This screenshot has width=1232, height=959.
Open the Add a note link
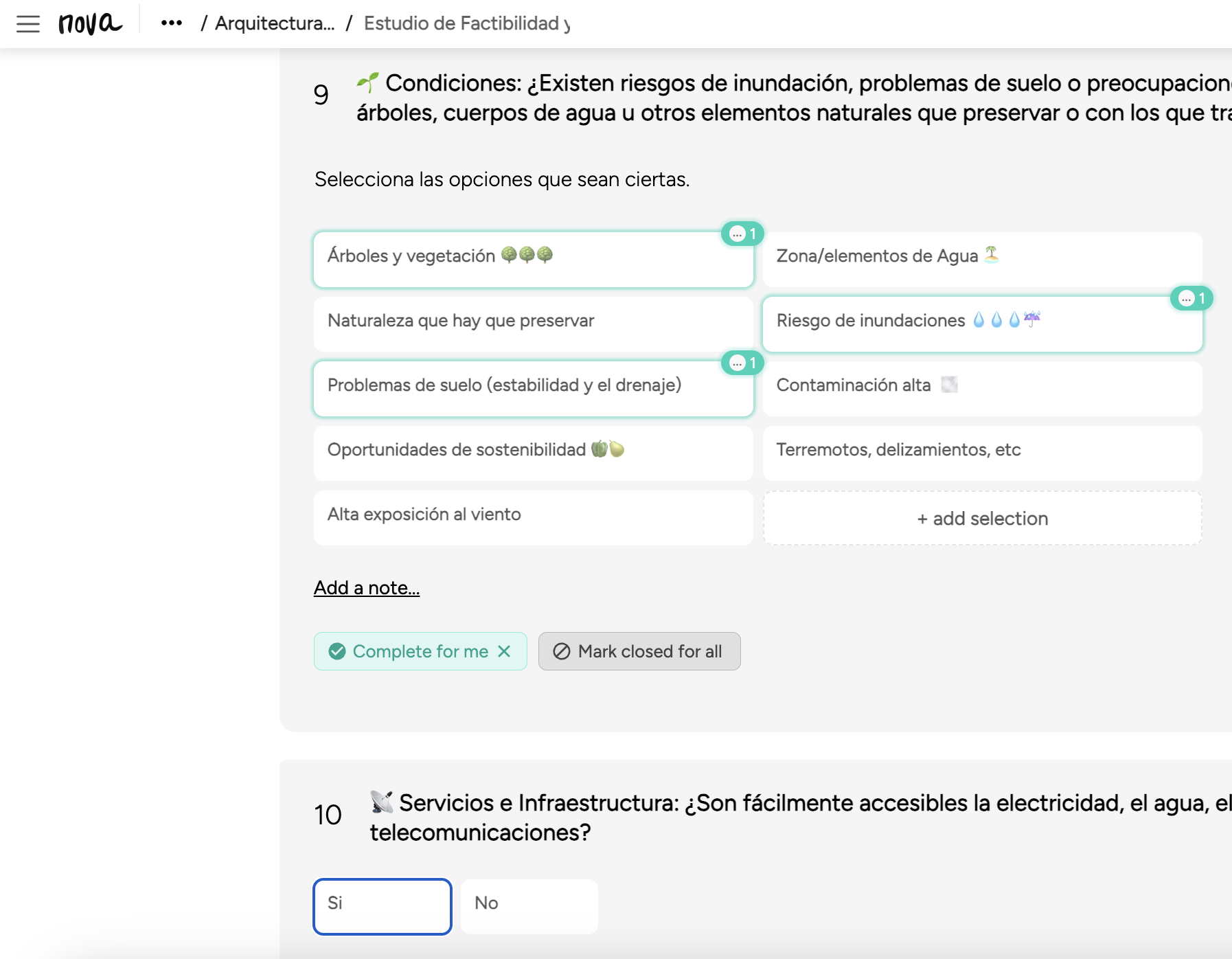[x=367, y=588]
